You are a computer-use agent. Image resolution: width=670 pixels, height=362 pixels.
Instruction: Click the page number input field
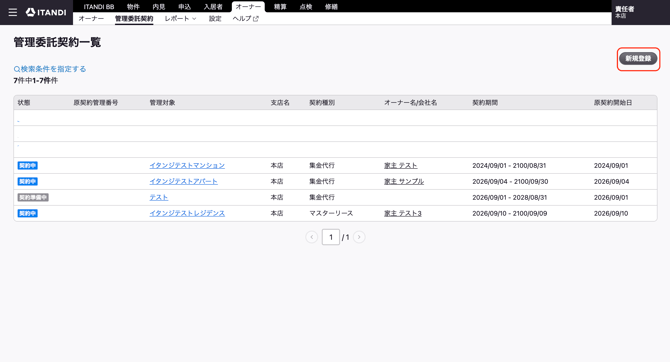point(331,237)
